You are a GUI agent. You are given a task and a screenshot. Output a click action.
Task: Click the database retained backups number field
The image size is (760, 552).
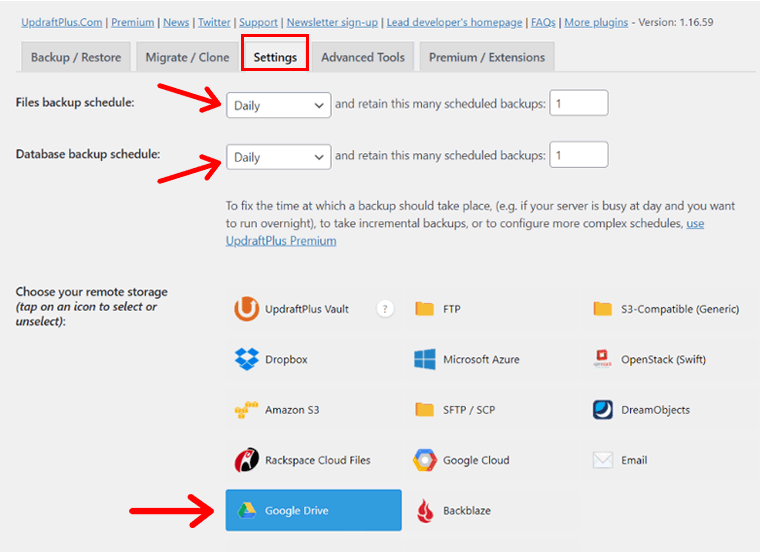579,155
